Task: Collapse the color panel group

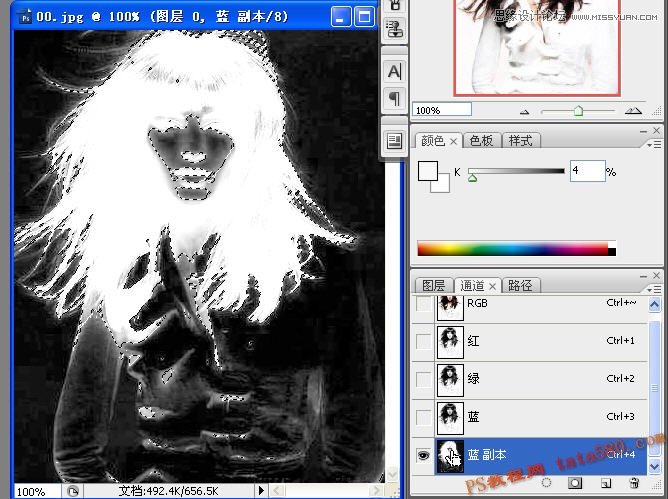Action: (x=643, y=131)
